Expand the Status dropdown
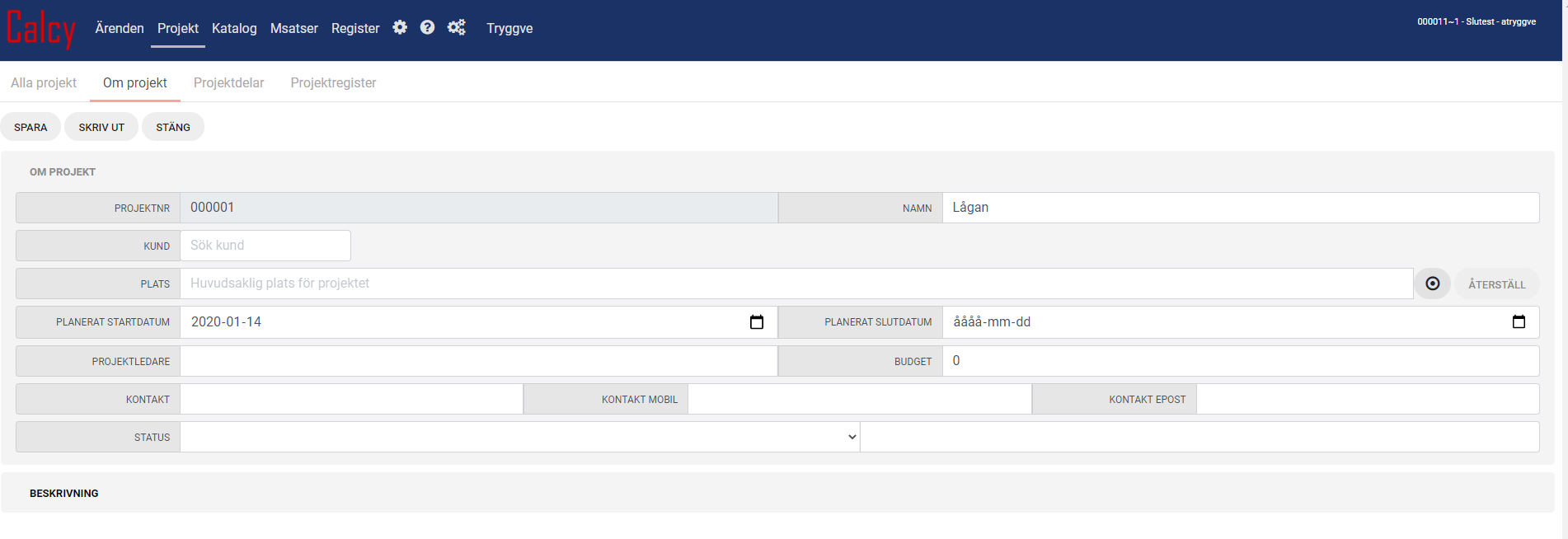 point(519,437)
